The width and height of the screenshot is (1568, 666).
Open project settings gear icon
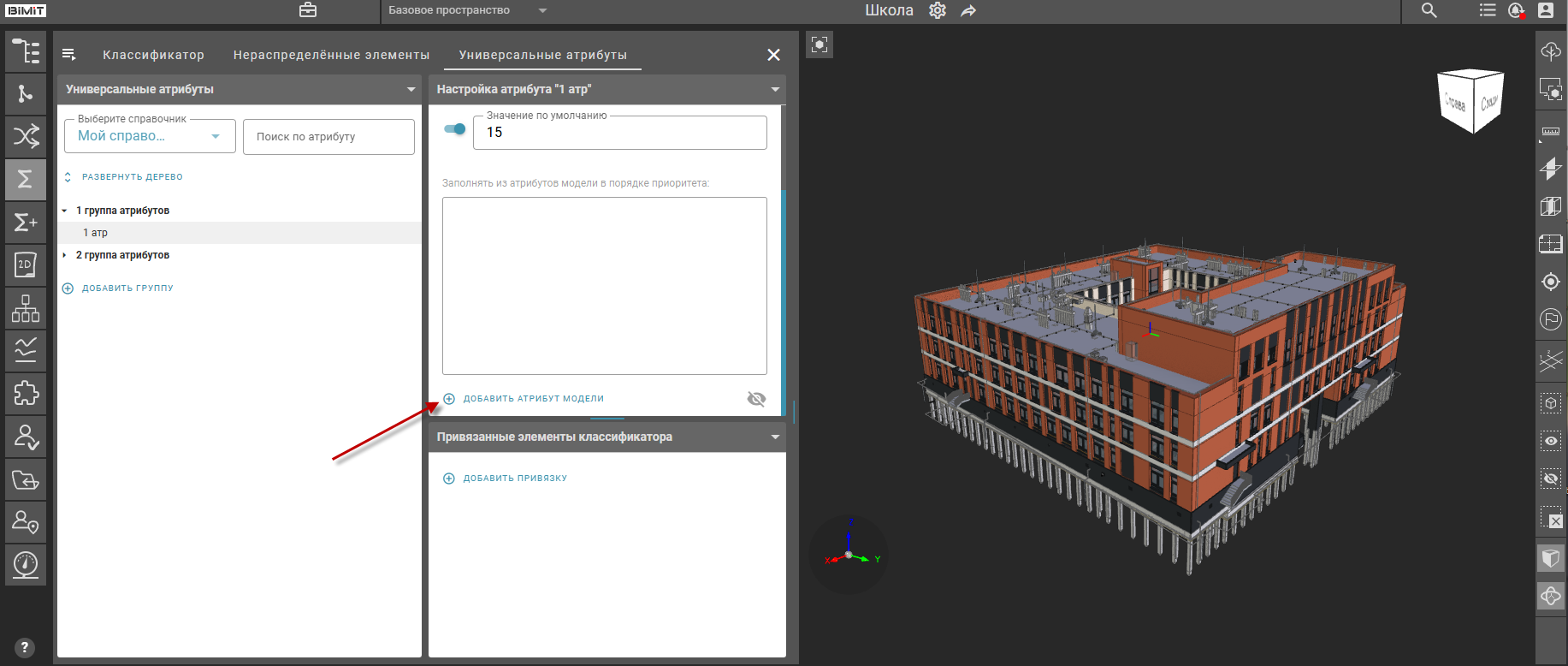938,11
